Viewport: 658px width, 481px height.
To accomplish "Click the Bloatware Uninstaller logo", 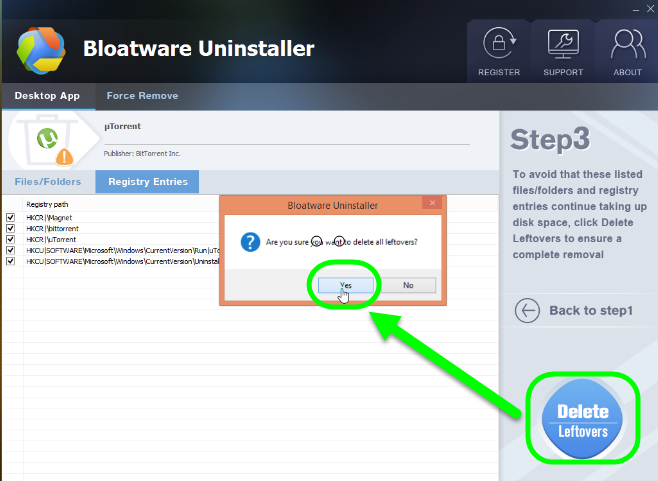I will coord(41,50).
